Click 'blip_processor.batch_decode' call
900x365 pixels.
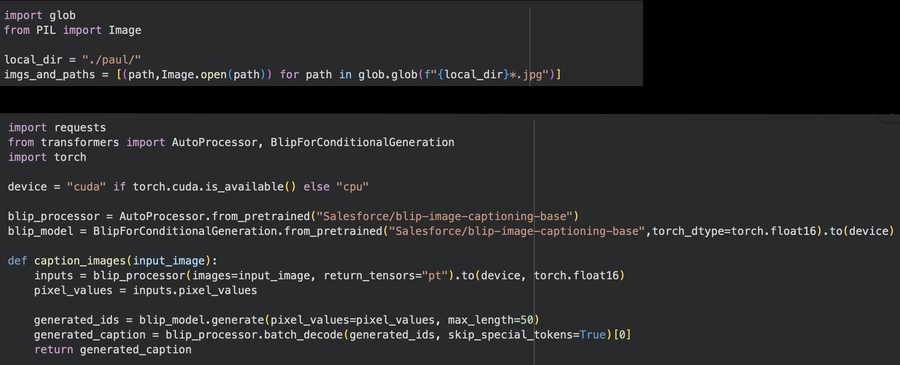pos(254,335)
